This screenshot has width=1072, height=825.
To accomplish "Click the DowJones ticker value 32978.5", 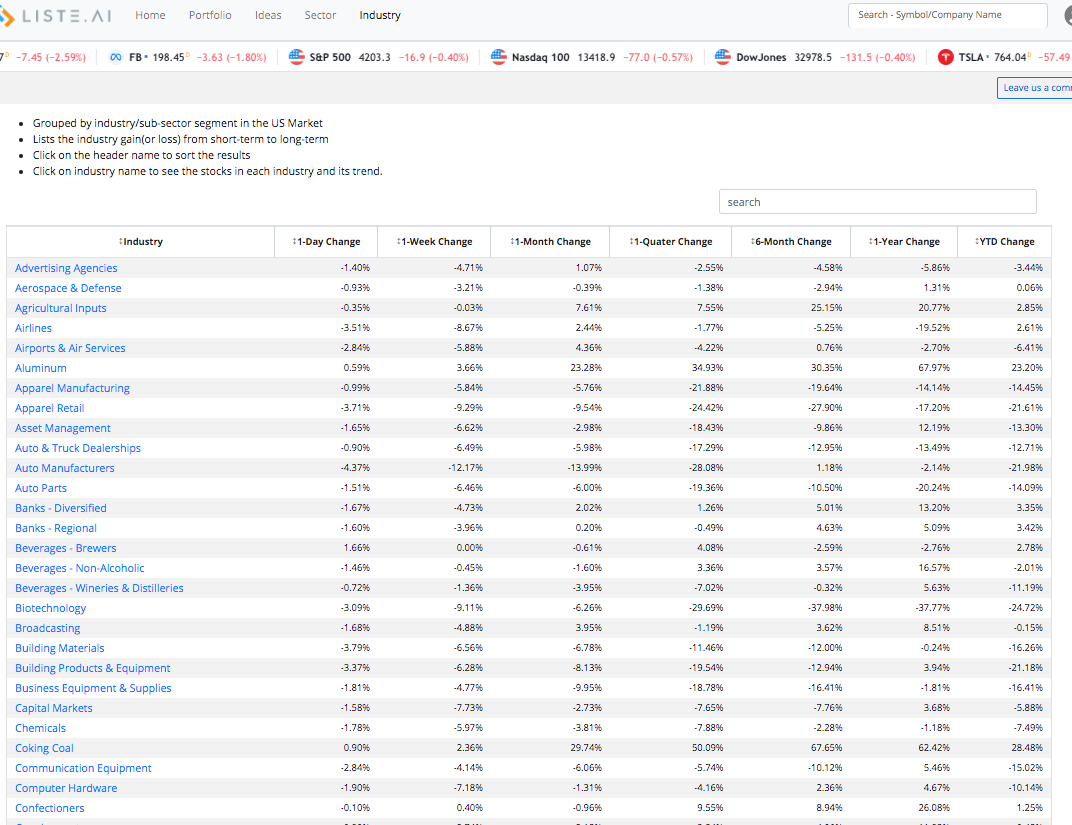I will pyautogui.click(x=813, y=57).
